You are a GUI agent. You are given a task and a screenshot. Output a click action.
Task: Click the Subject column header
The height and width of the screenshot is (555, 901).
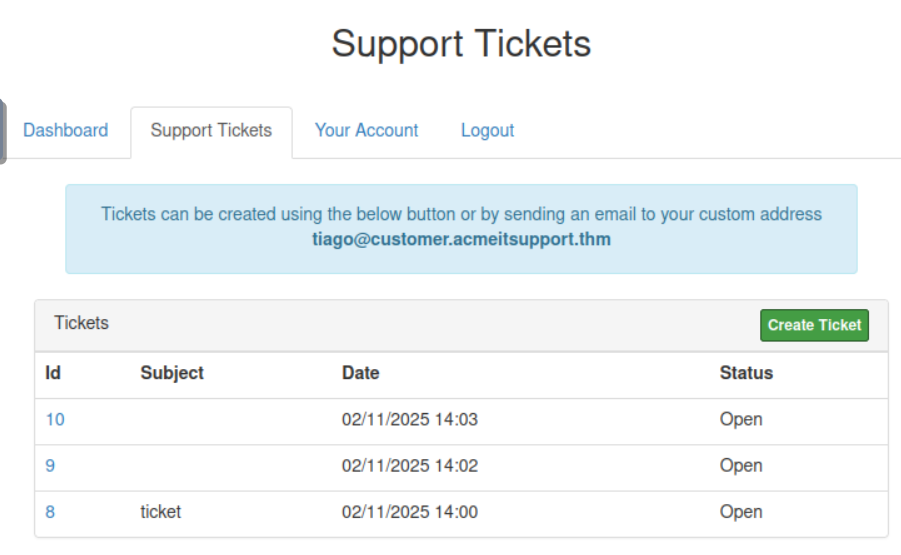click(172, 373)
